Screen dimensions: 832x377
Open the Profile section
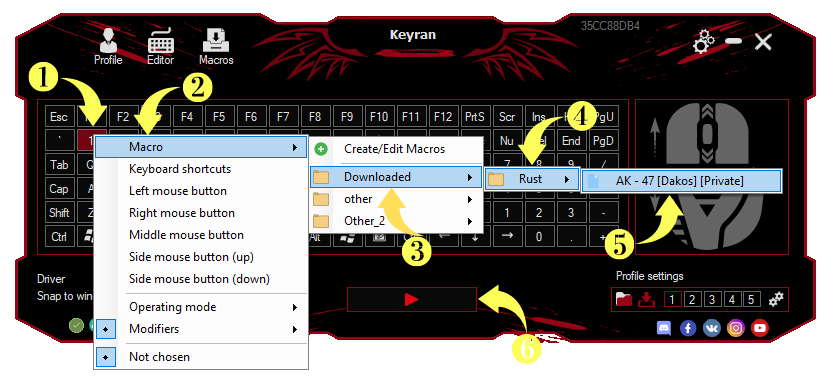[x=108, y=47]
